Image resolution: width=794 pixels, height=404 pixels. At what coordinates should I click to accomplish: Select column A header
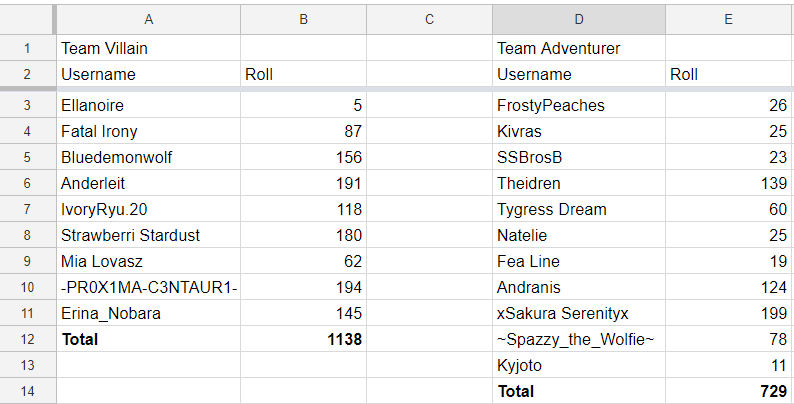tap(148, 19)
